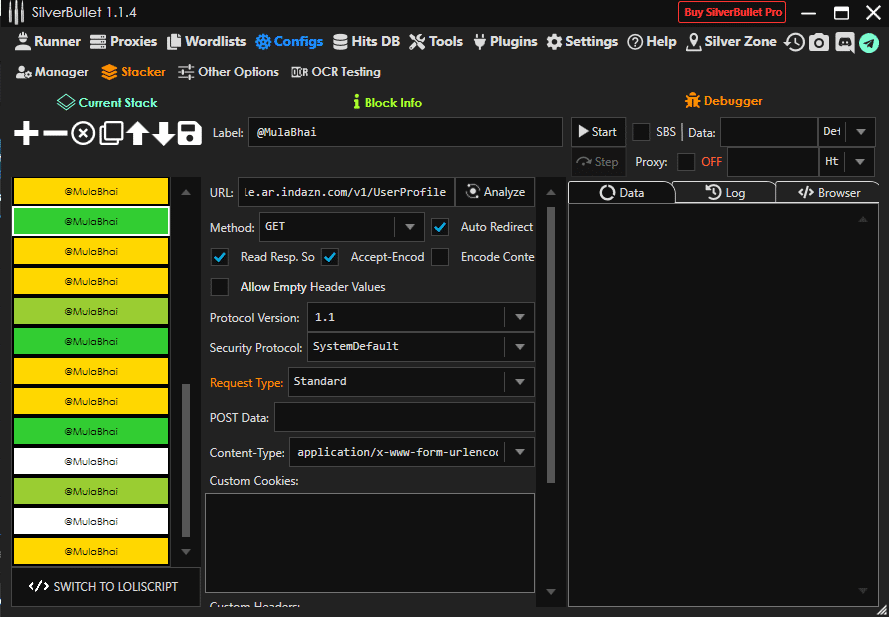
Task: Click in the Label input field
Action: coord(405,132)
